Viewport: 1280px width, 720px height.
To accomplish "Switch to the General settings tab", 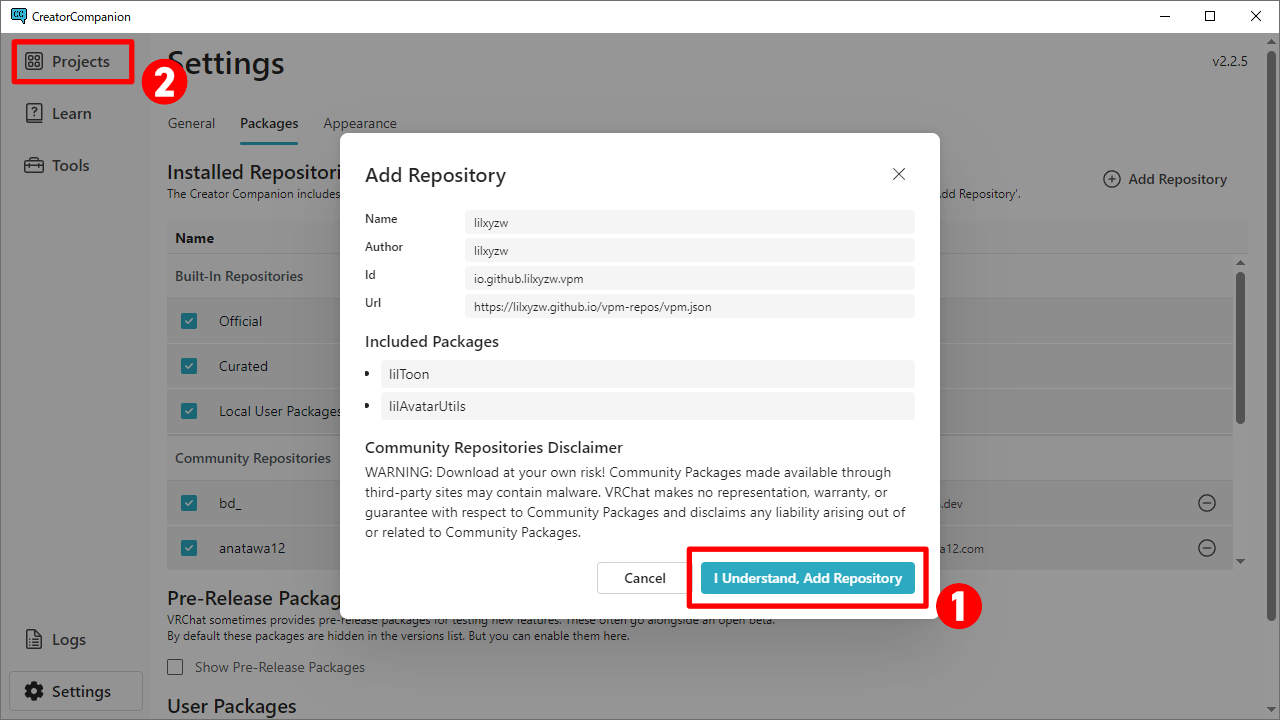I will pyautogui.click(x=191, y=124).
